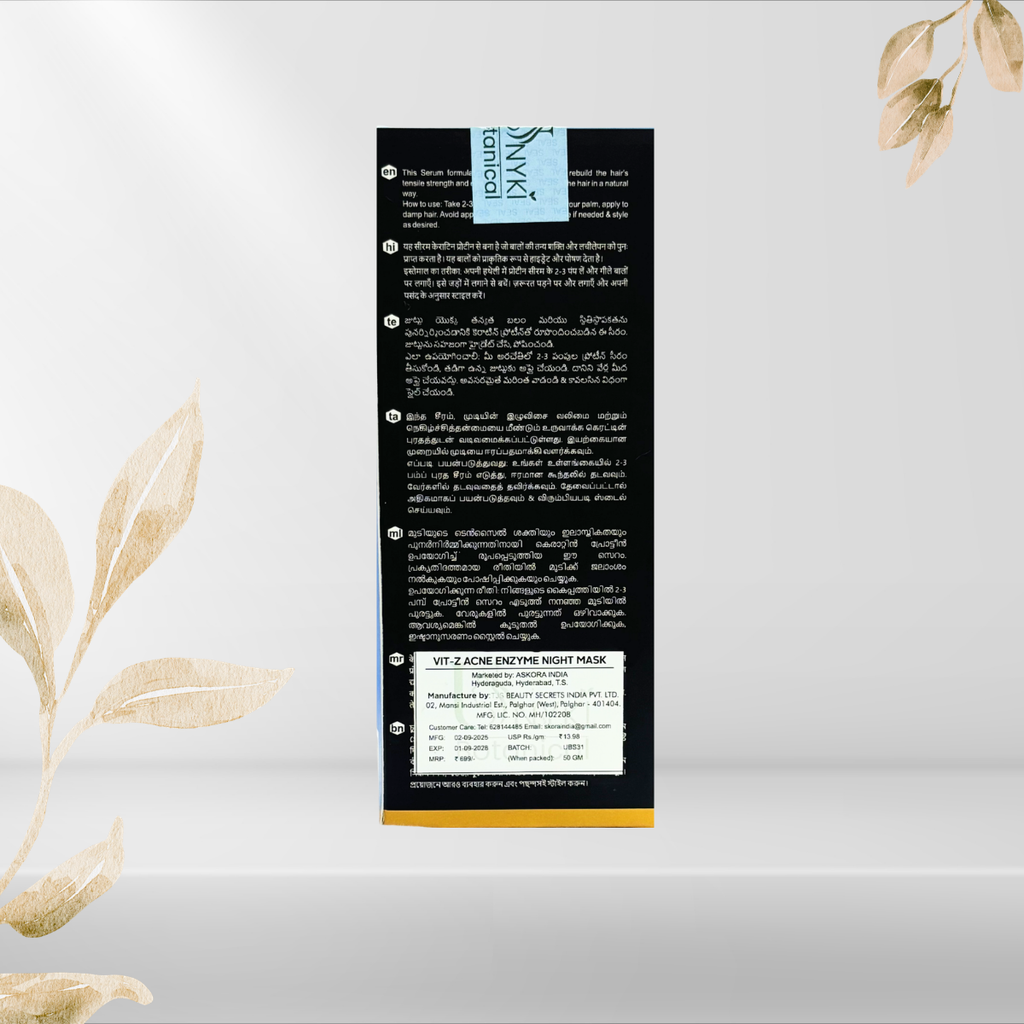Click the USP value '₹ 13.98'

click(x=569, y=737)
